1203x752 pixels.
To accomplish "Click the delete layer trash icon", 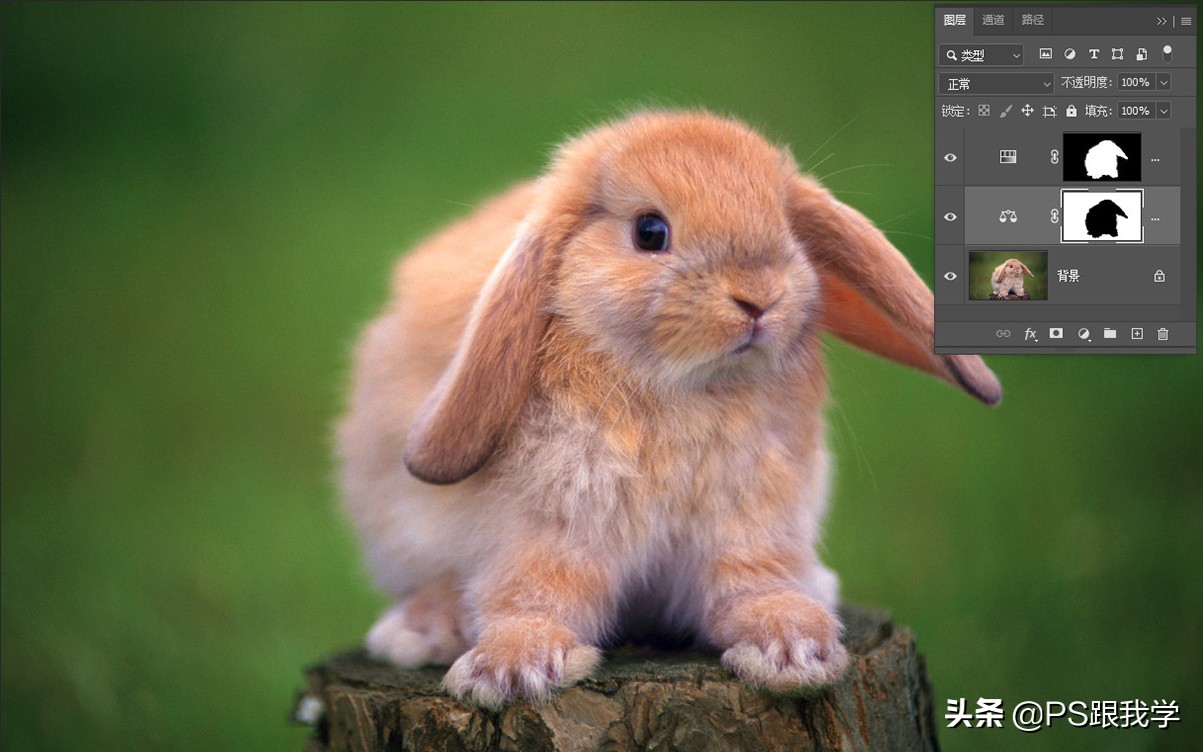I will tap(1163, 334).
